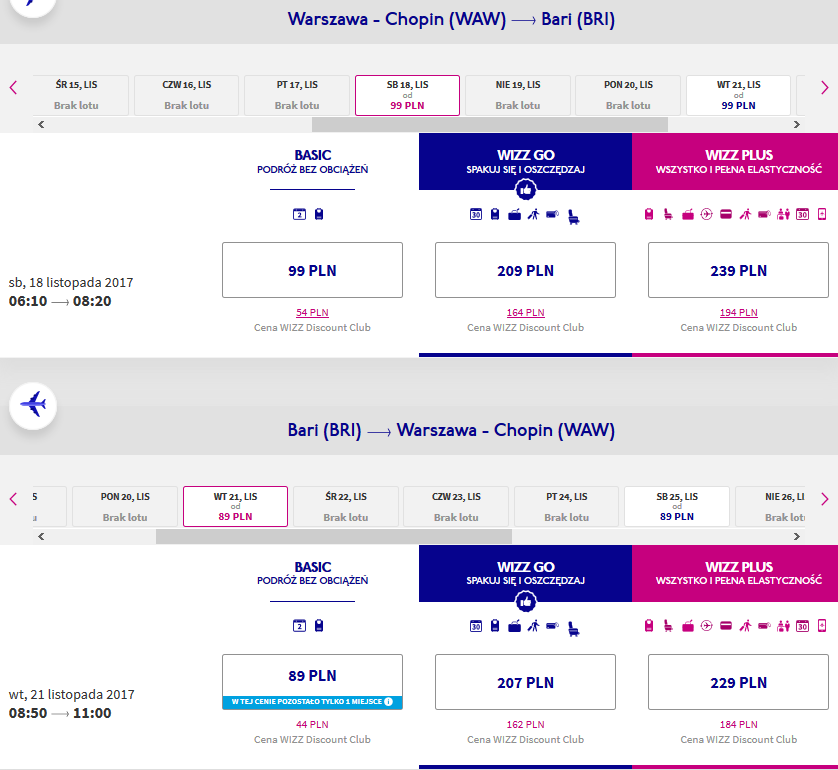Select outbound date WT 21, LIS at 99 PLN
Viewport: 838px width, 770px height.
[x=738, y=95]
